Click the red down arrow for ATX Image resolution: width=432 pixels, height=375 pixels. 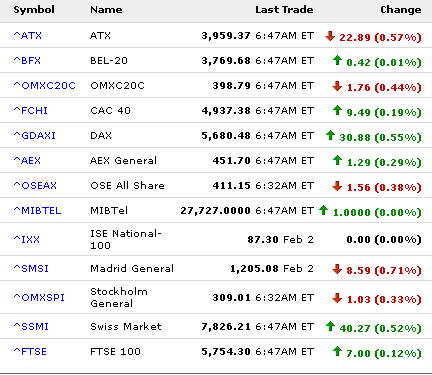(330, 36)
